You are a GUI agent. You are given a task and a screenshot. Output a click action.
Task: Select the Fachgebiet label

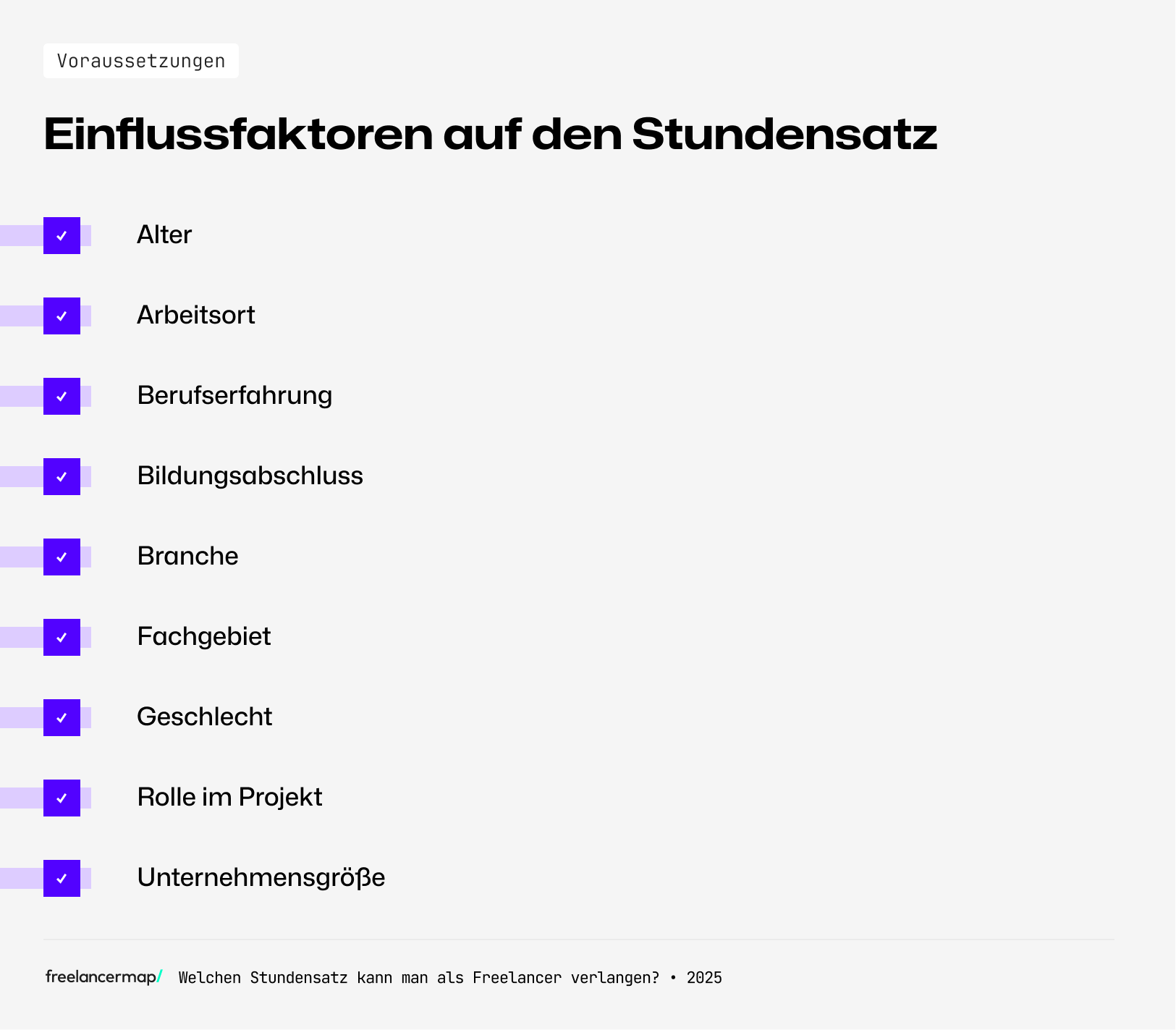click(204, 637)
